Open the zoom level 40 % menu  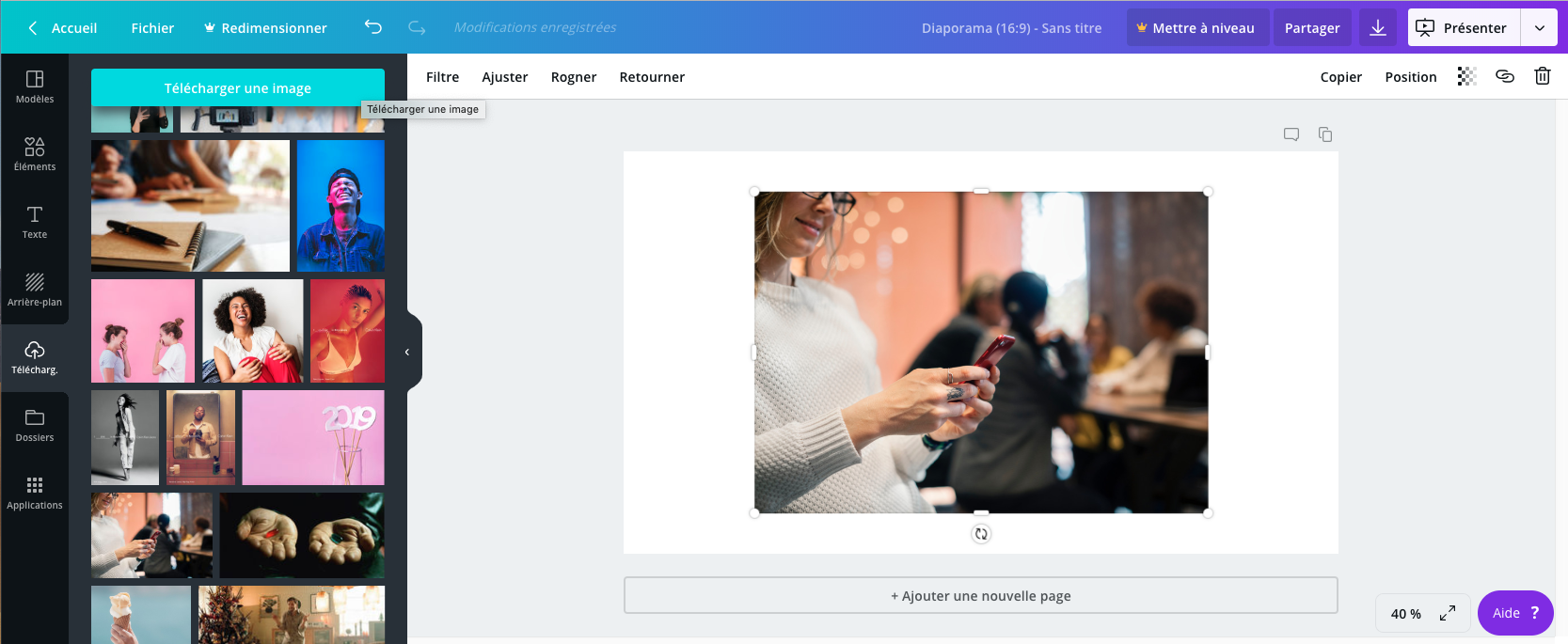1405,614
